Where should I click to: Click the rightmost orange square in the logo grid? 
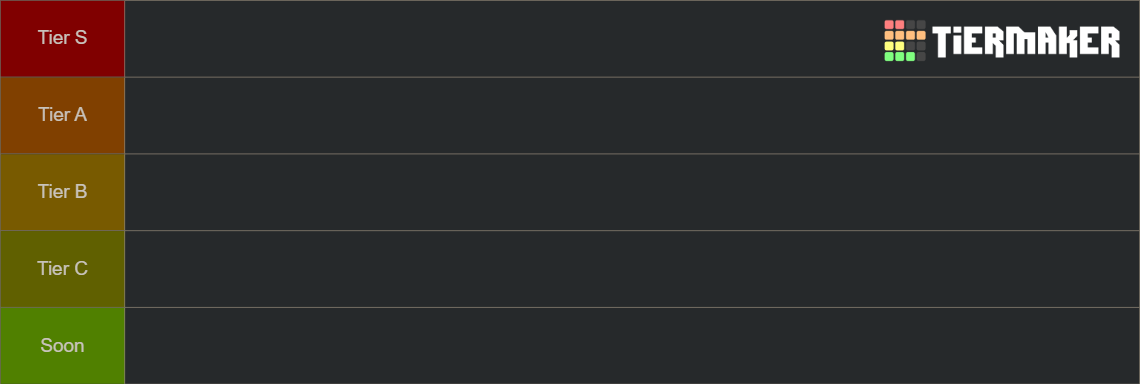(921, 35)
